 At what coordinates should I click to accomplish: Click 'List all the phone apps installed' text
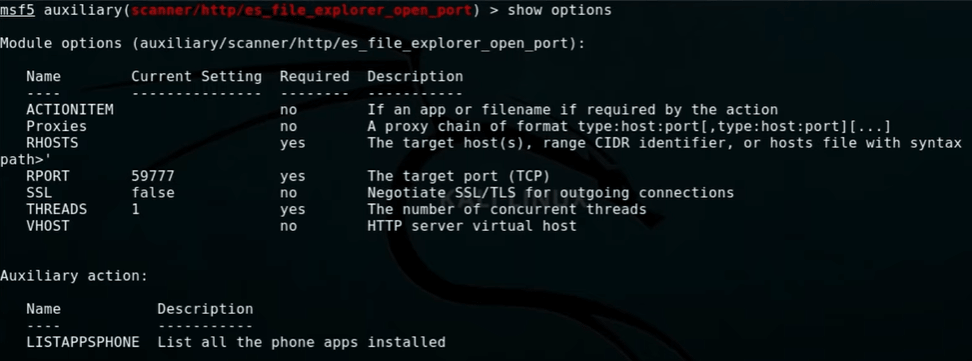(x=301, y=342)
